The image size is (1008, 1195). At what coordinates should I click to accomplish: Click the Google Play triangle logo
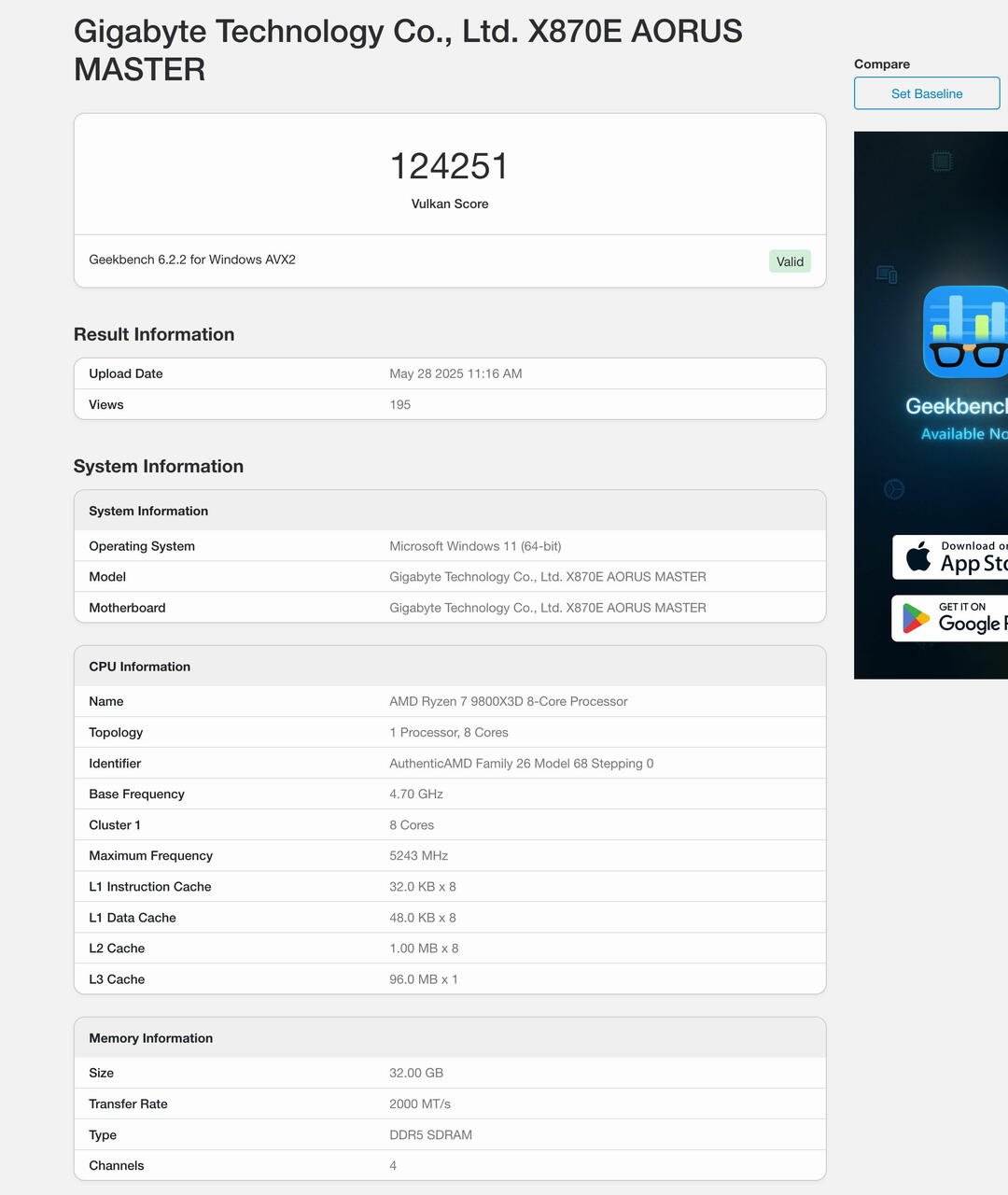tap(916, 618)
